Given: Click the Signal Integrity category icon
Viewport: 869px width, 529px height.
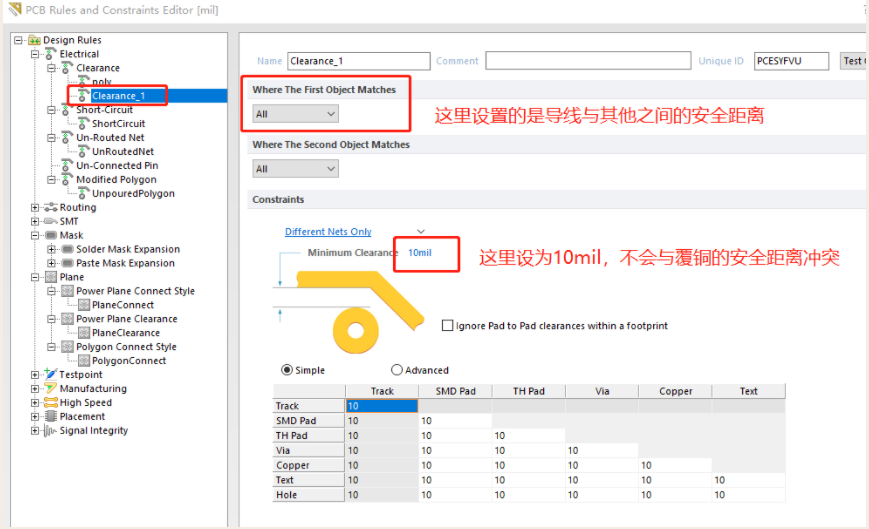Looking at the screenshot, I should pyautogui.click(x=51, y=431).
